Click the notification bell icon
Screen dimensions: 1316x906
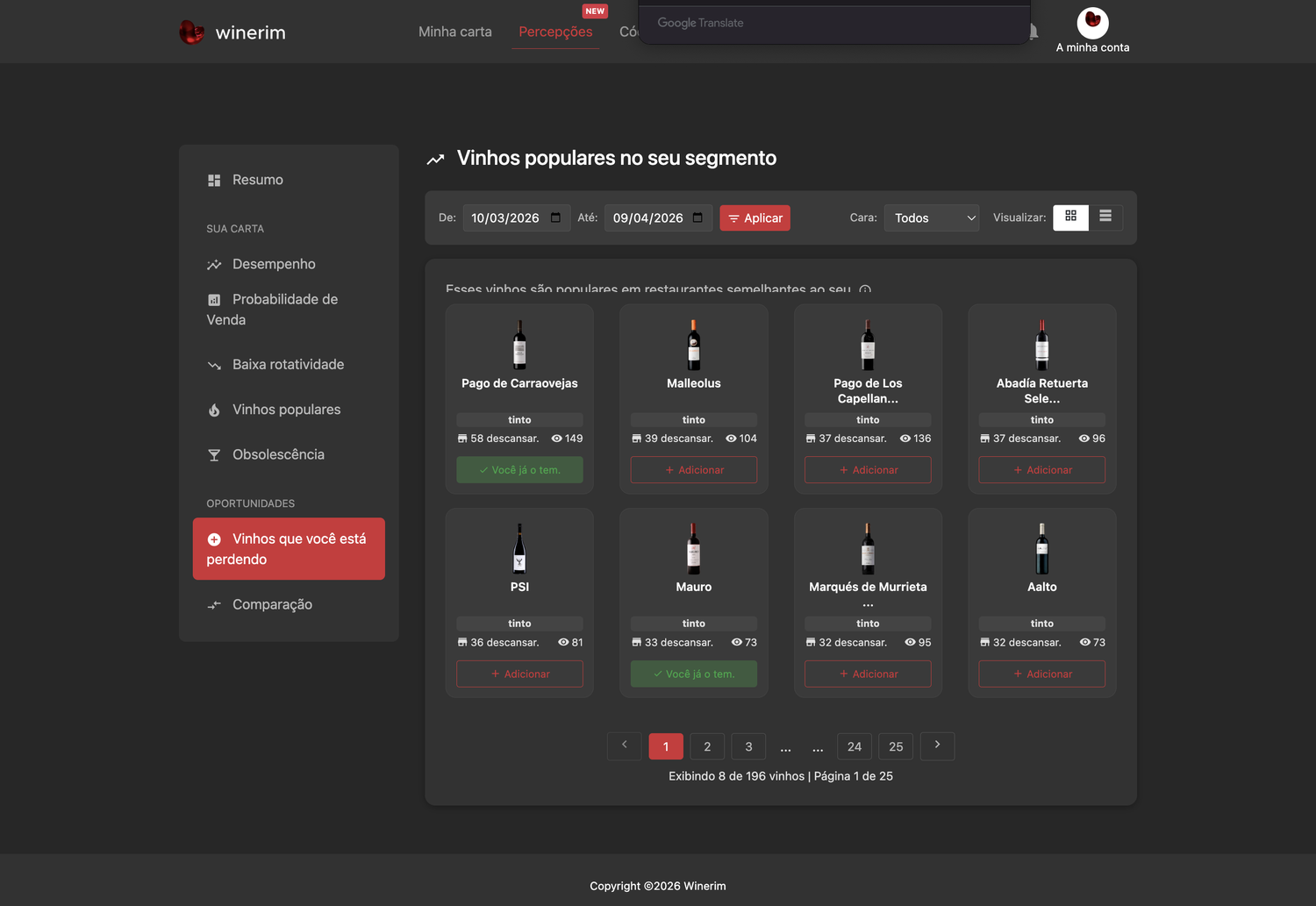(x=1033, y=32)
